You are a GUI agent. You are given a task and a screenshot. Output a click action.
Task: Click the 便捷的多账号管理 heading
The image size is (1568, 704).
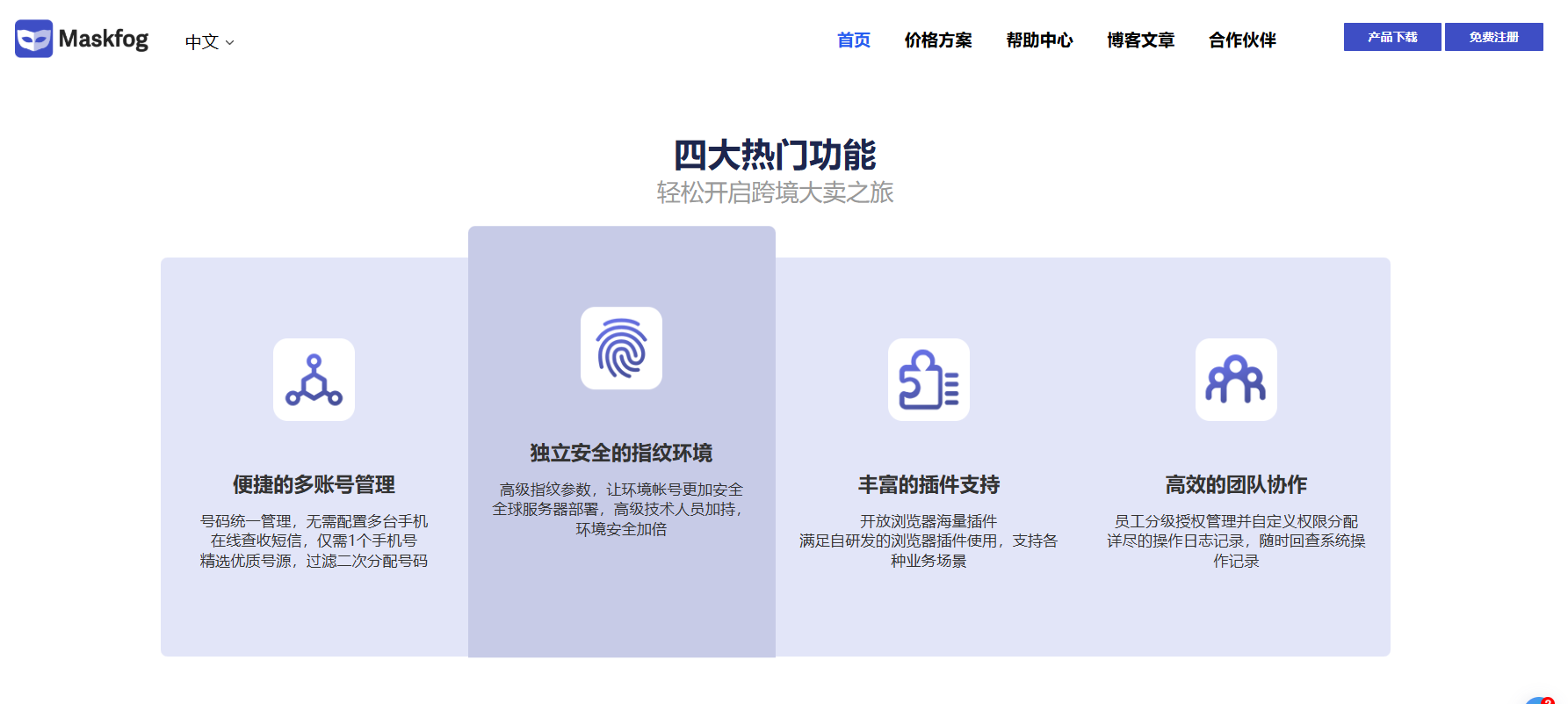[314, 484]
